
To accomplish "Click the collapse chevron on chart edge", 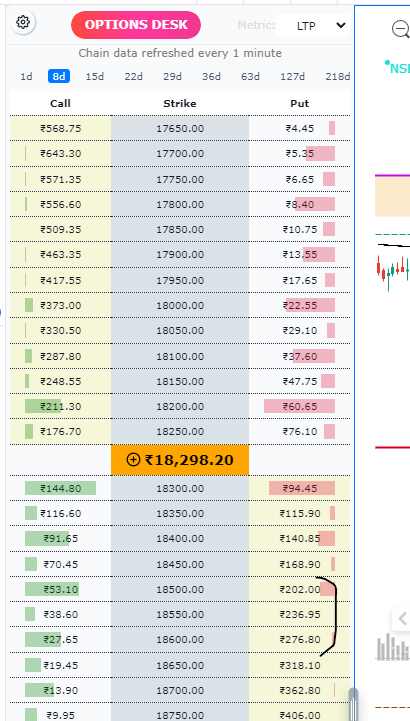I will coord(402,619).
